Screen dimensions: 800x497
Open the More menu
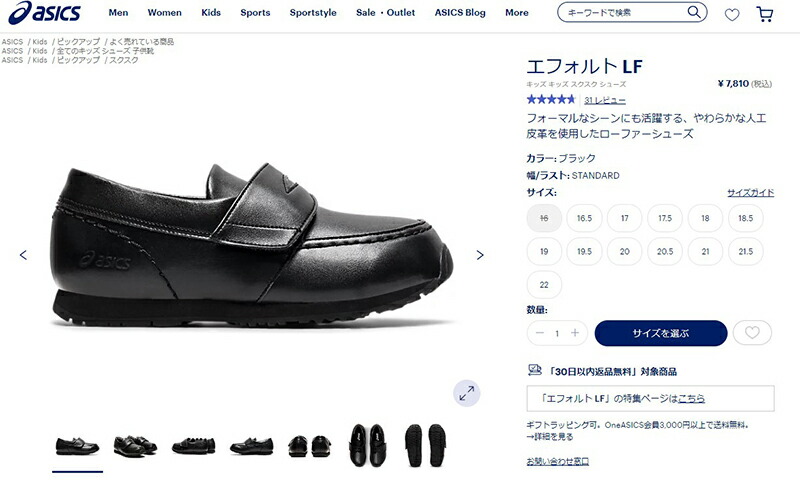tap(517, 13)
